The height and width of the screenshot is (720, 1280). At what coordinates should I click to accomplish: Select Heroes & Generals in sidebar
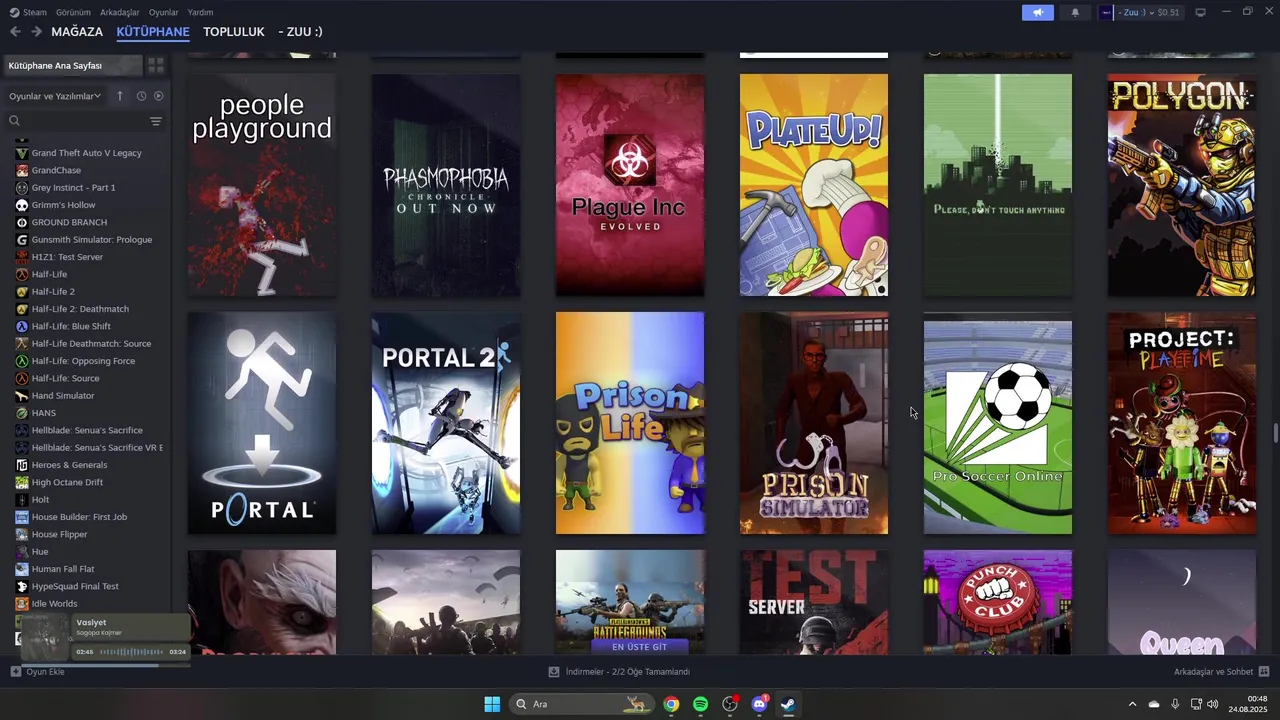(x=69, y=465)
